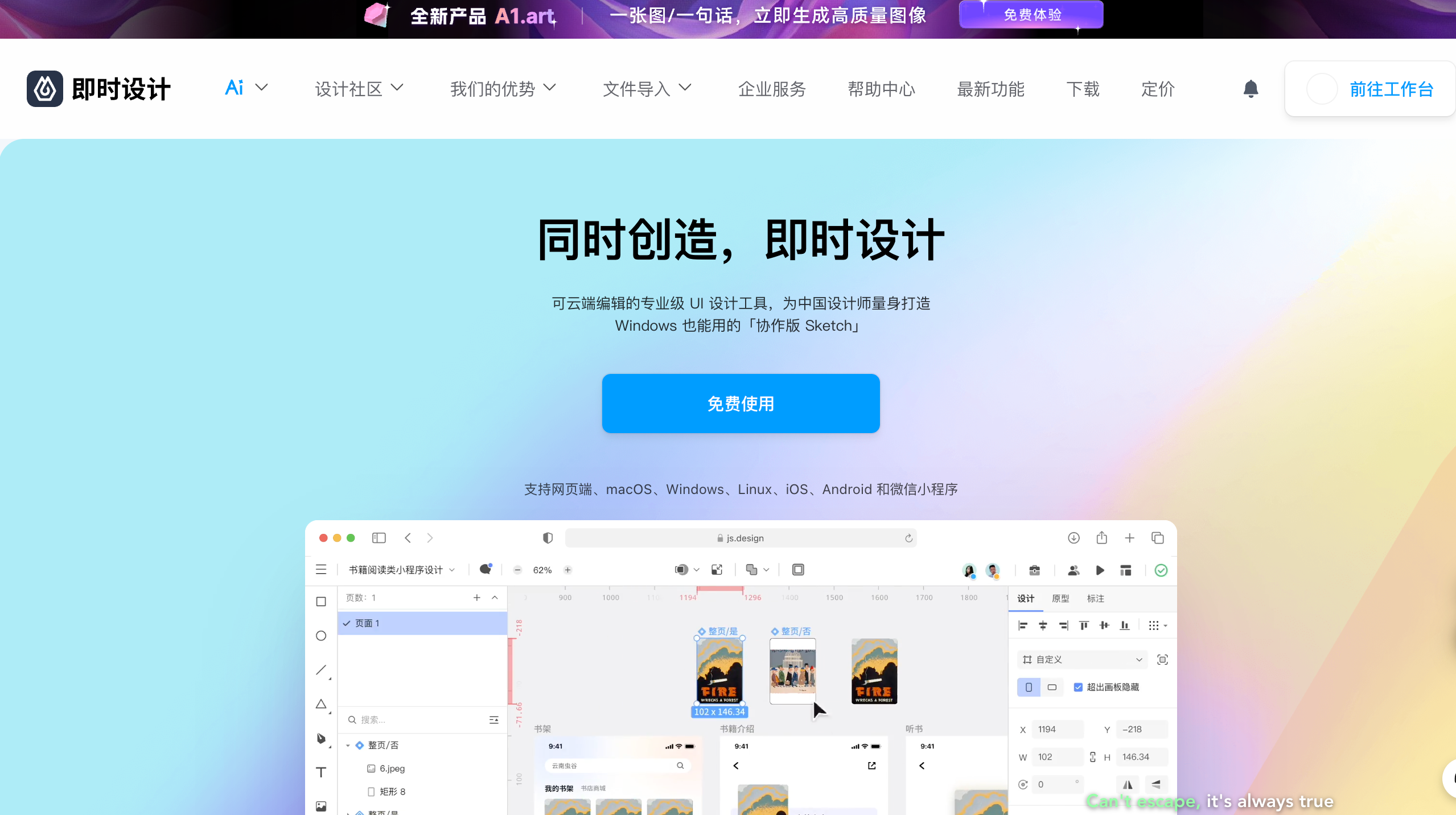Click the 即时设计 logo icon
The width and height of the screenshot is (1456, 815).
44,89
